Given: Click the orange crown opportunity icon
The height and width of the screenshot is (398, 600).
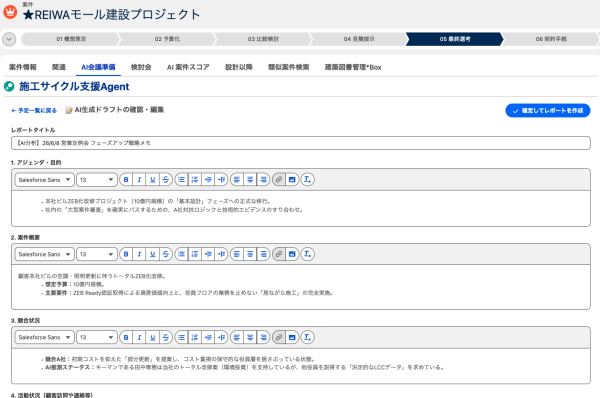Looking at the screenshot, I should [10, 12].
